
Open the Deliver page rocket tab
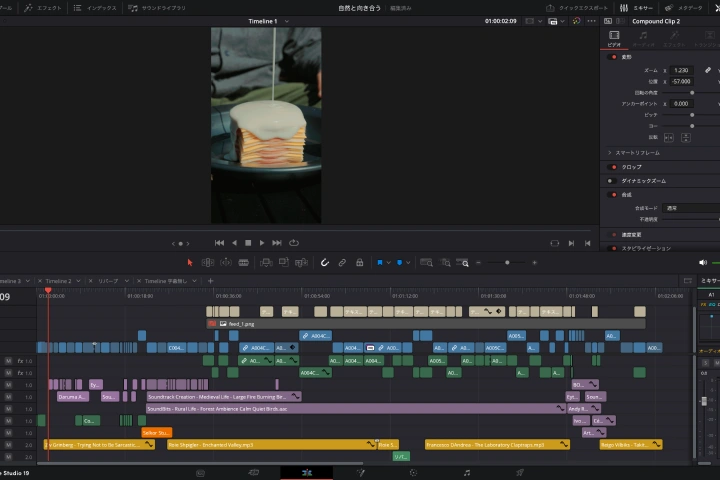(519, 473)
